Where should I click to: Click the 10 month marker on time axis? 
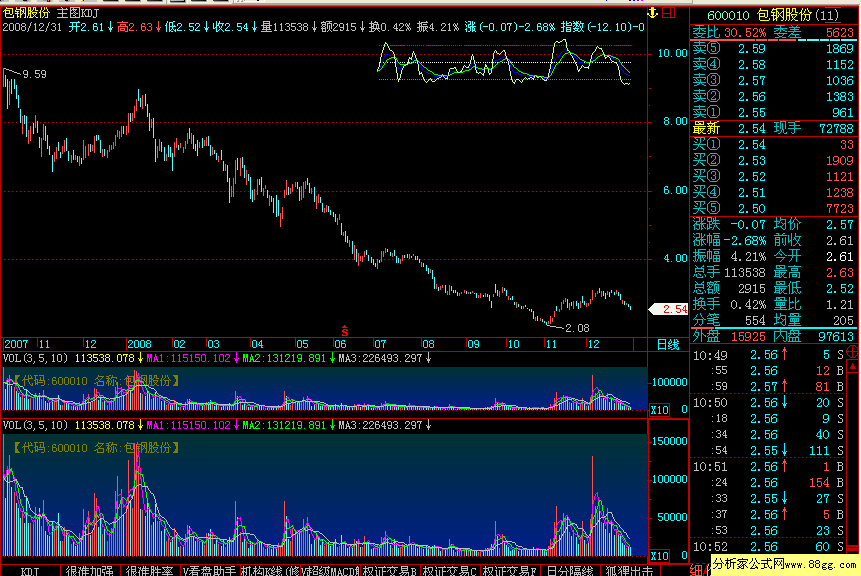tap(513, 344)
